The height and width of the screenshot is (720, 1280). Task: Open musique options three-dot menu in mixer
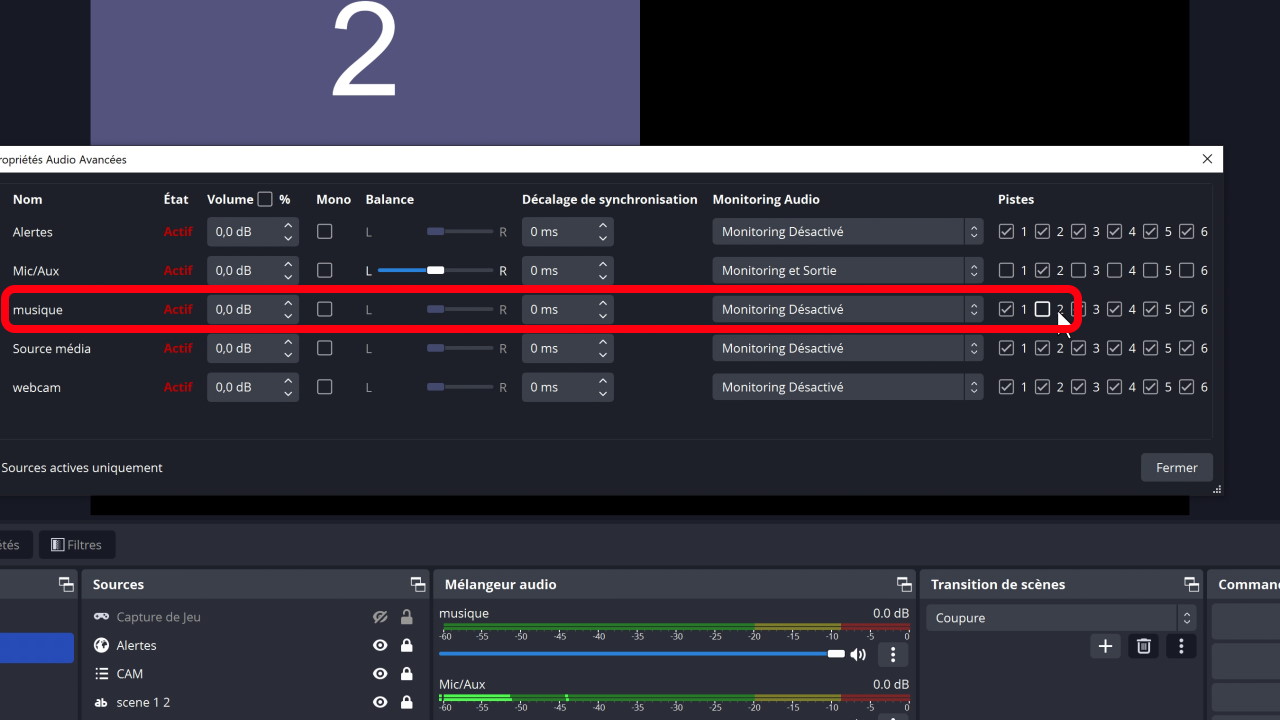(x=892, y=655)
